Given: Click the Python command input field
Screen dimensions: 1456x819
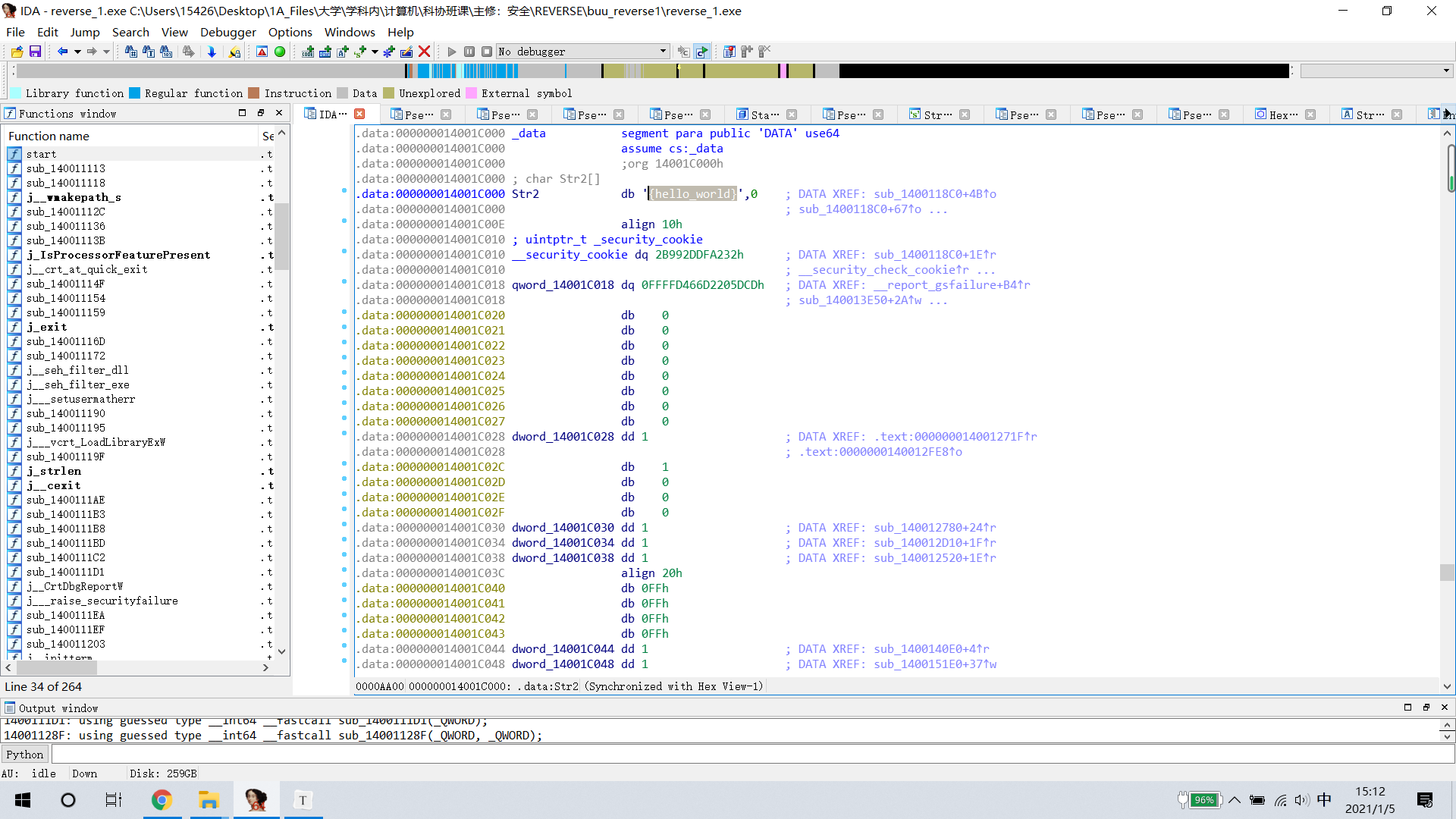Looking at the screenshot, I should click(751, 755).
